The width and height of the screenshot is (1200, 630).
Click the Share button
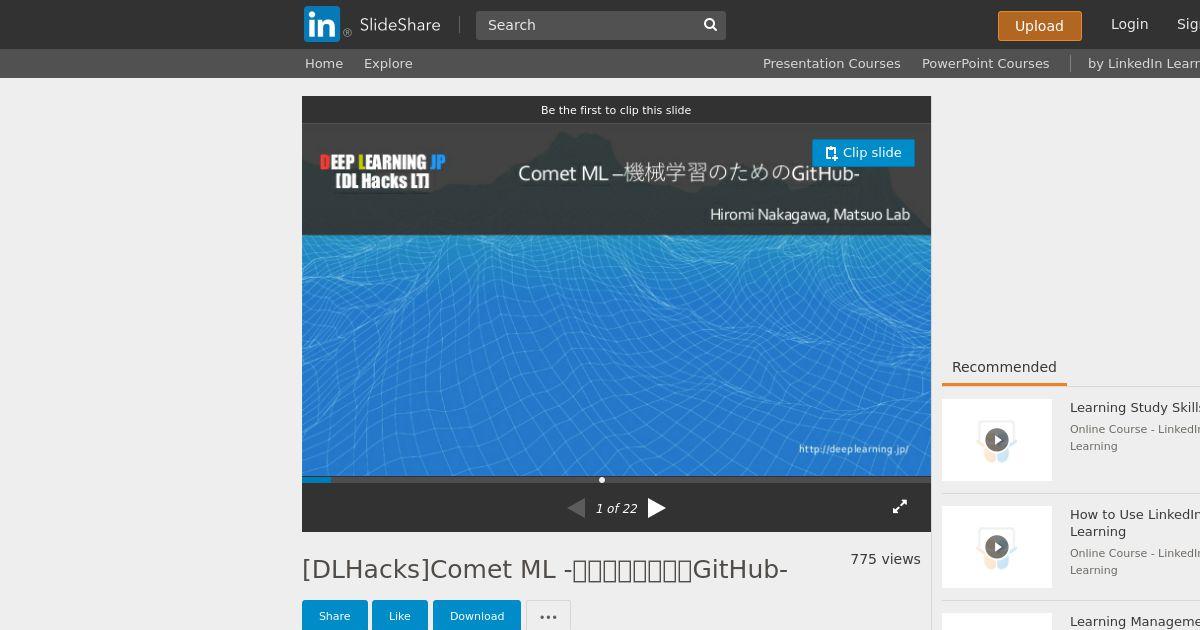click(334, 616)
